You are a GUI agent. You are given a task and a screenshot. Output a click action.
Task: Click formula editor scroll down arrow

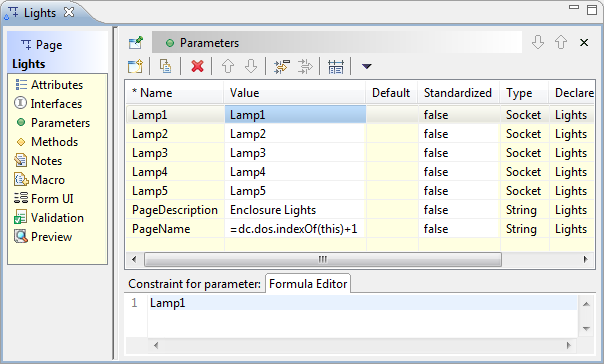click(x=586, y=329)
